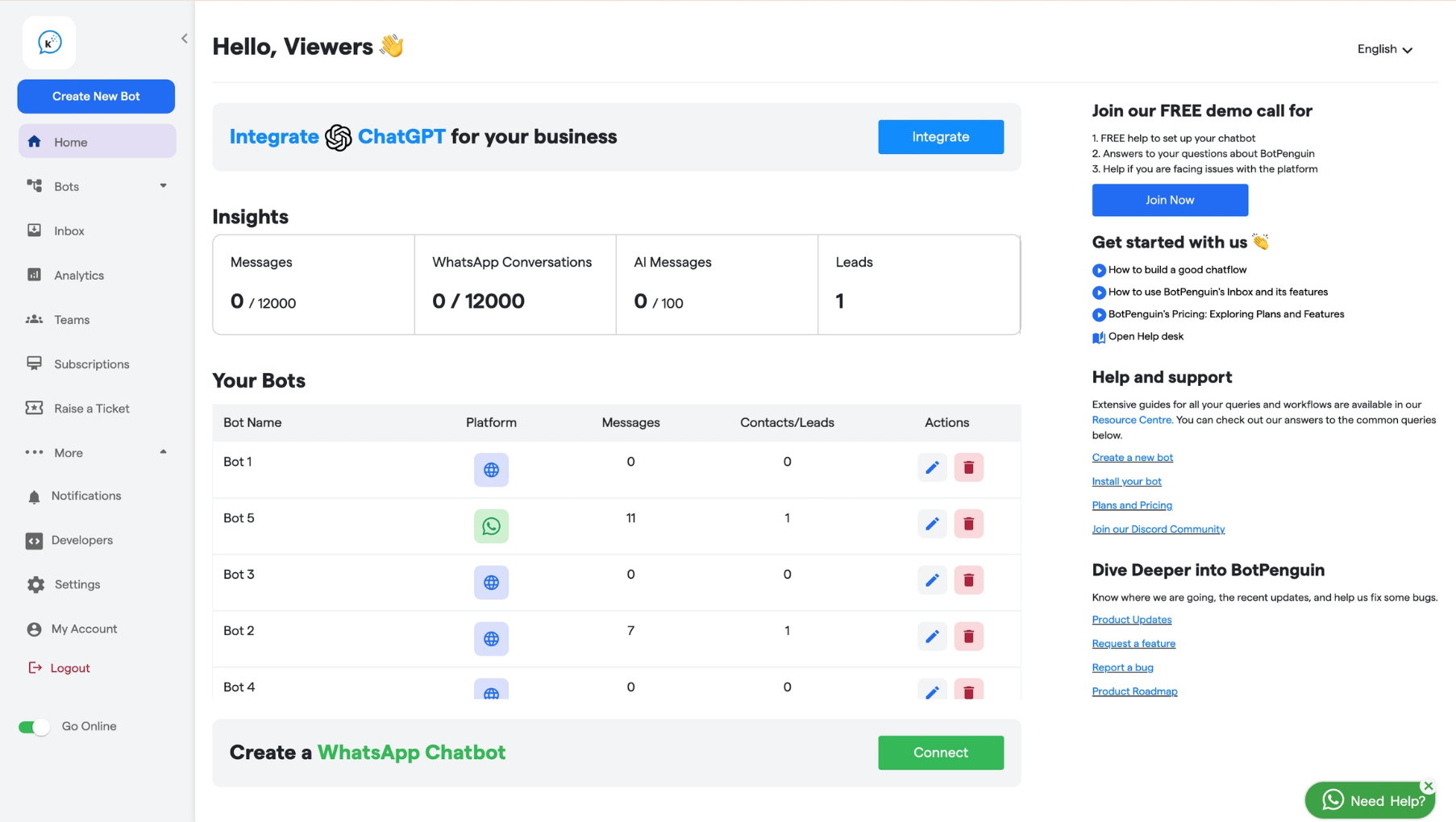The image size is (1456, 822).
Task: Click the WhatsApp Conversations insight card
Action: point(515,284)
